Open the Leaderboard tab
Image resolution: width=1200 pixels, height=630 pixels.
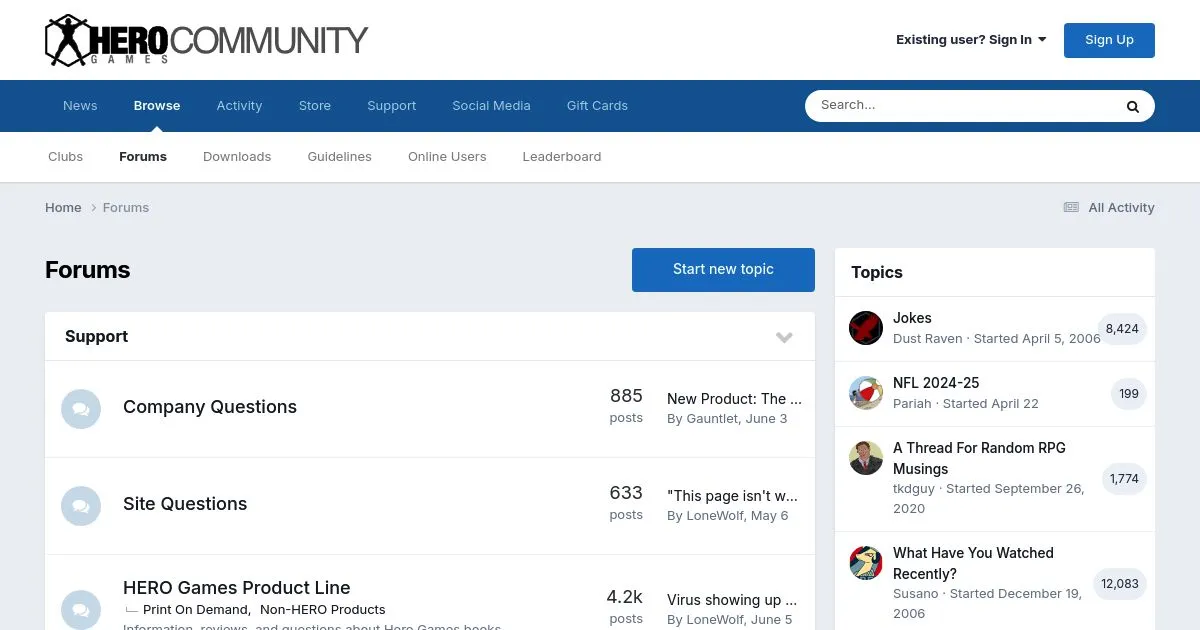562,156
